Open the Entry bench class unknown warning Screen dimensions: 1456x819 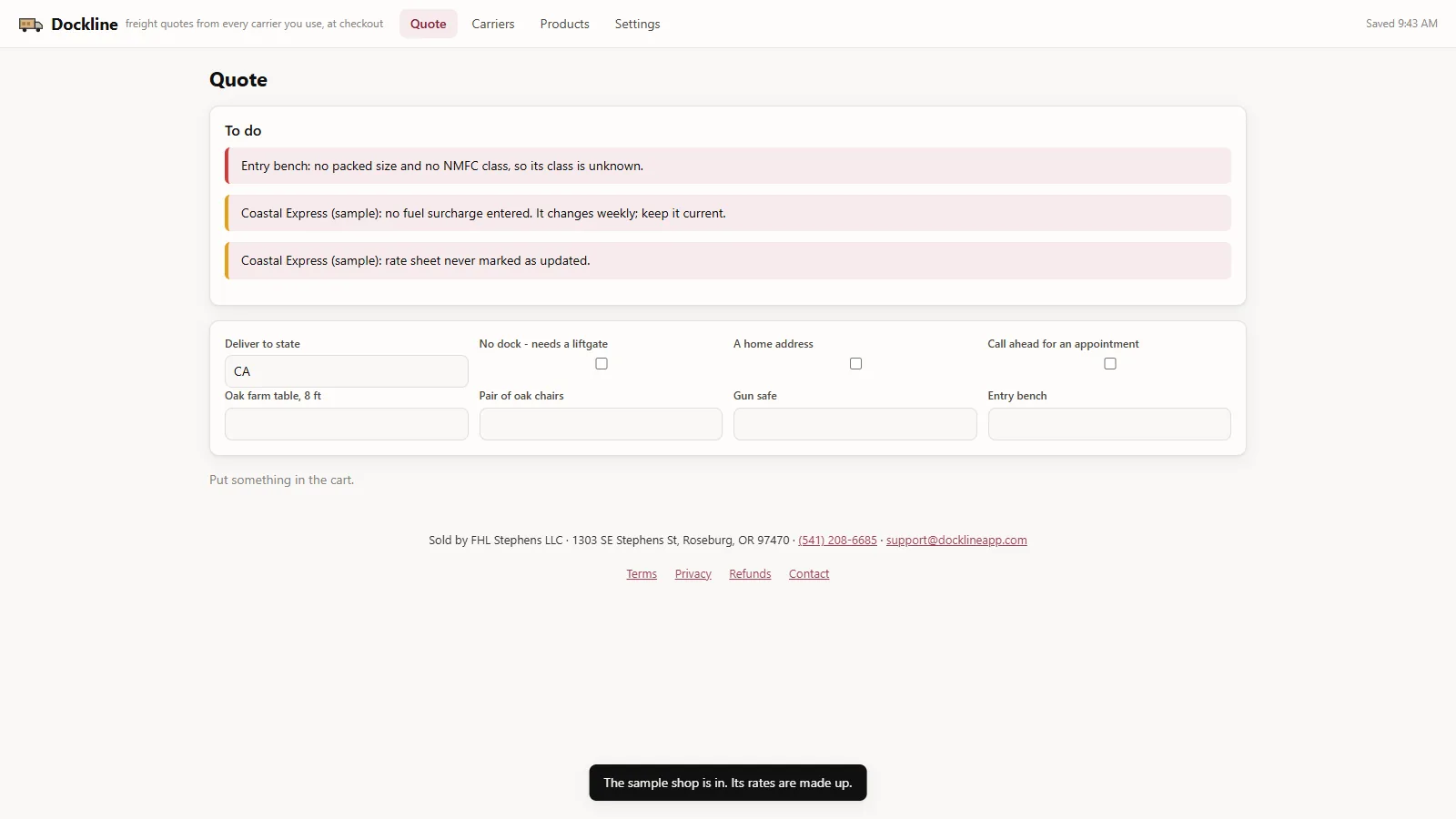pos(728,166)
